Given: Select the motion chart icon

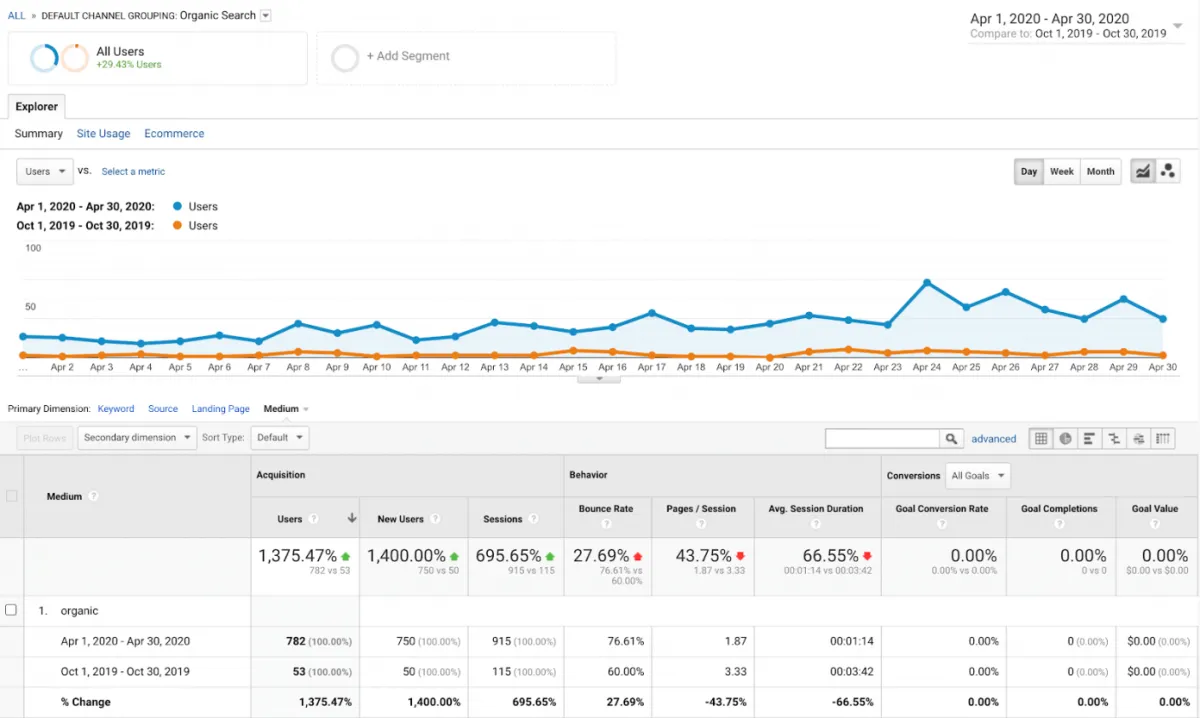Looking at the screenshot, I should tap(1167, 171).
